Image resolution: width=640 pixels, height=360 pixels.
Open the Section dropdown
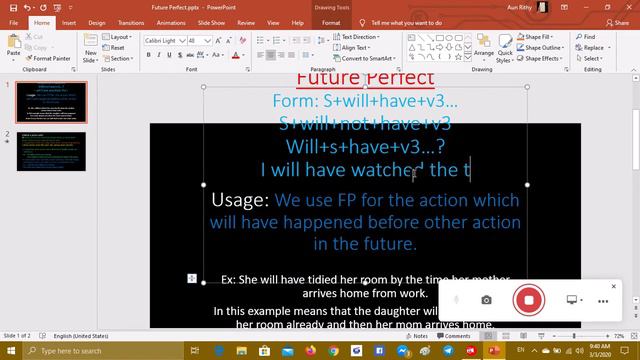click(x=118, y=58)
